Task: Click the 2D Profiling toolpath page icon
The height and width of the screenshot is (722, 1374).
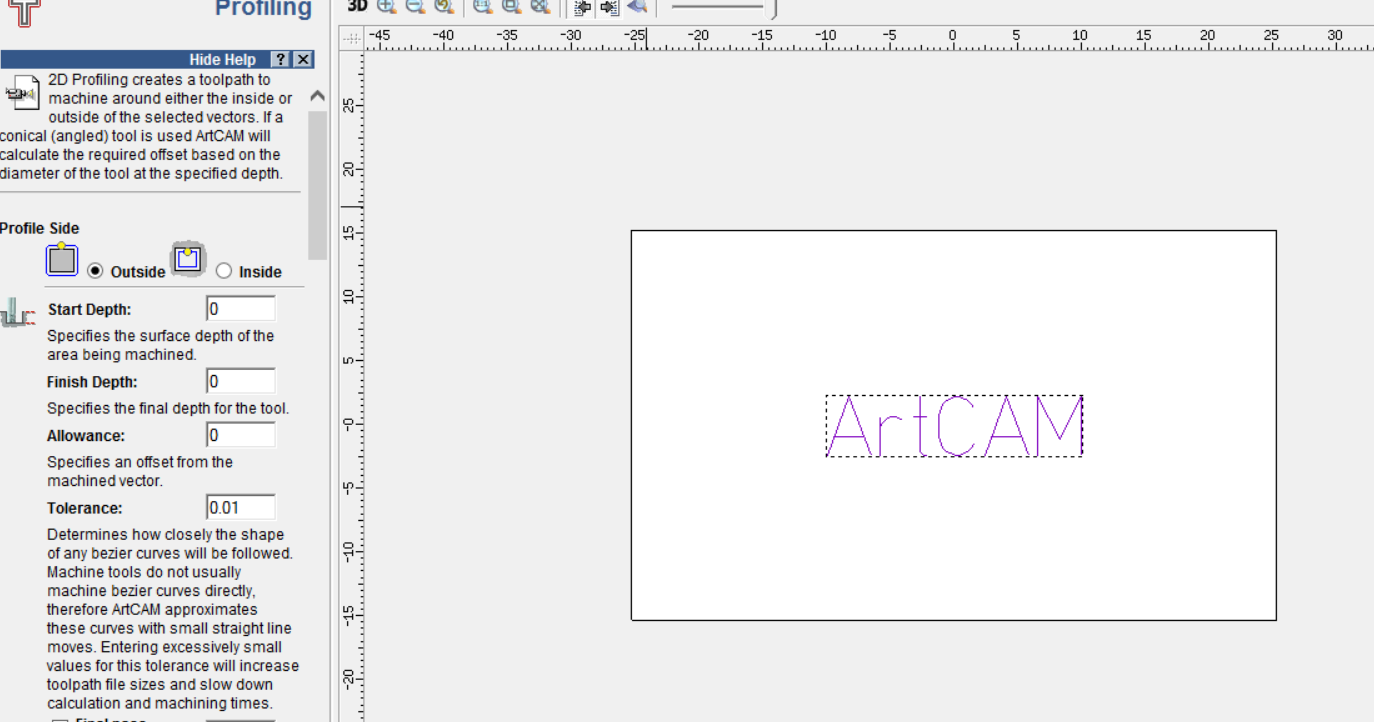Action: point(22,93)
